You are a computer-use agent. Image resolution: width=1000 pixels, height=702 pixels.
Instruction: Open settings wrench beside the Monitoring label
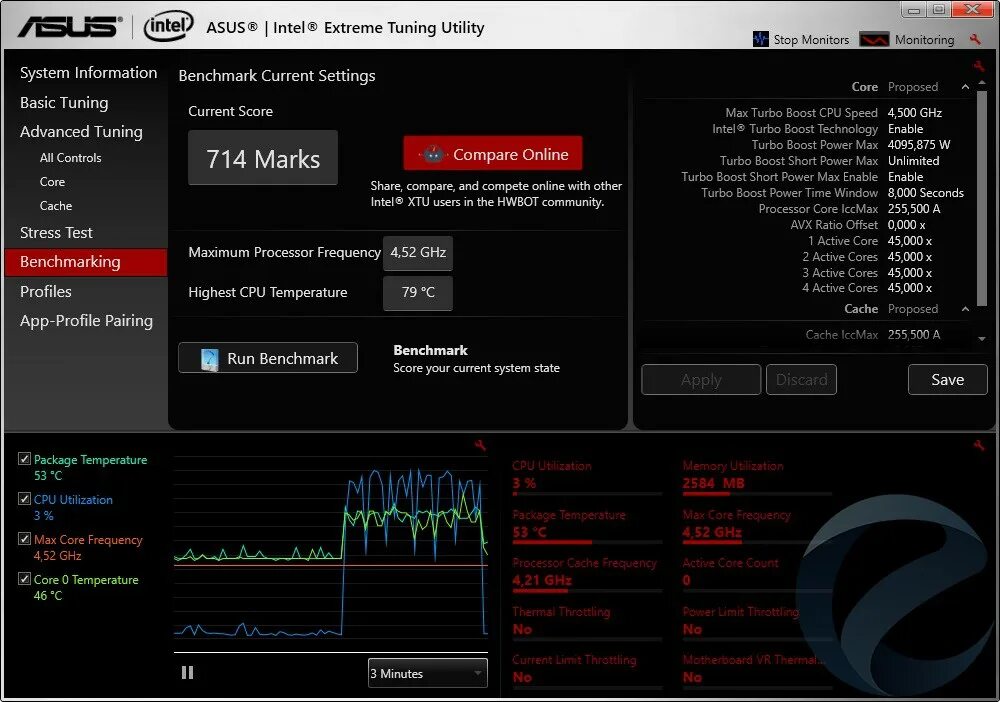pyautogui.click(x=975, y=40)
